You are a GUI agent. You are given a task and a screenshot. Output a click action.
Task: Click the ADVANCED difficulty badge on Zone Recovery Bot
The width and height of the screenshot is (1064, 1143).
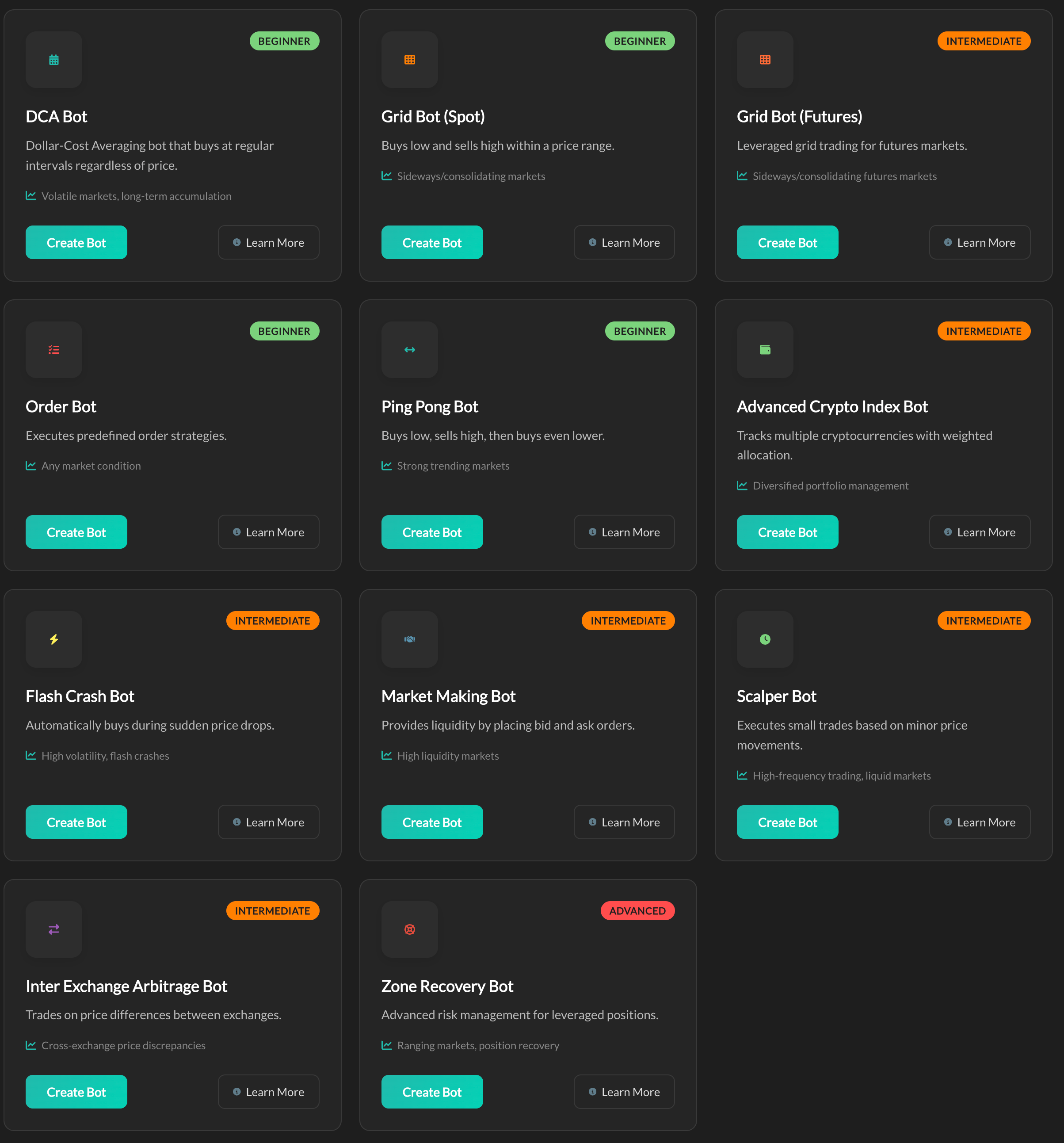click(637, 910)
